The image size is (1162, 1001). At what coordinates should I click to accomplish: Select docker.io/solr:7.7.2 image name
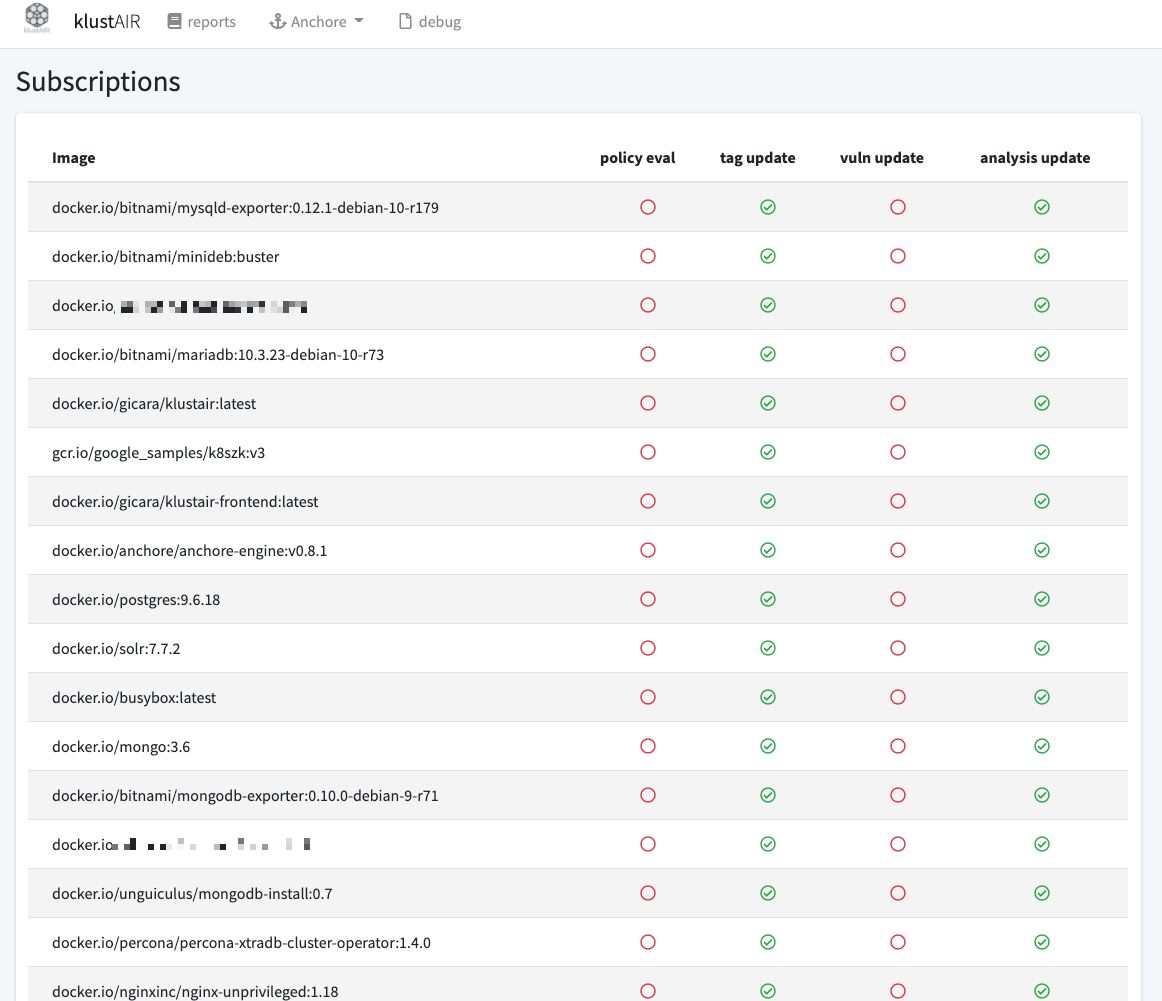[x=116, y=648]
